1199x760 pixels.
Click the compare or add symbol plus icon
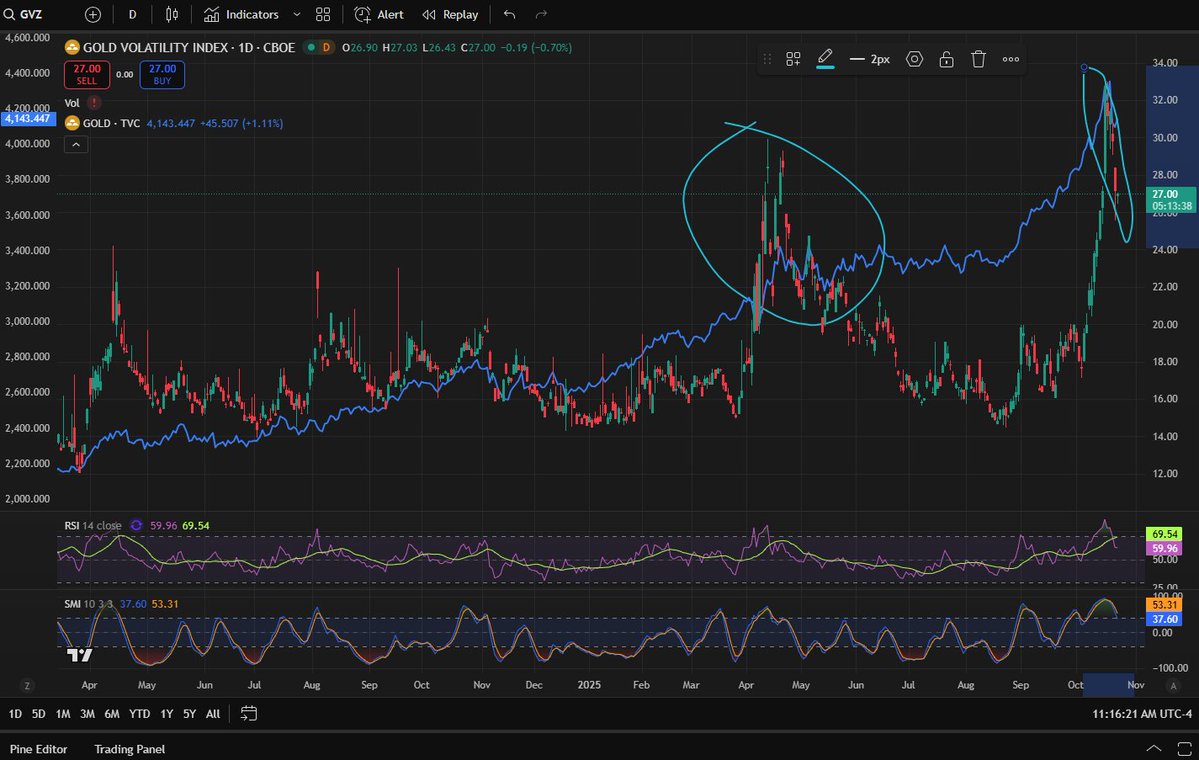93,15
